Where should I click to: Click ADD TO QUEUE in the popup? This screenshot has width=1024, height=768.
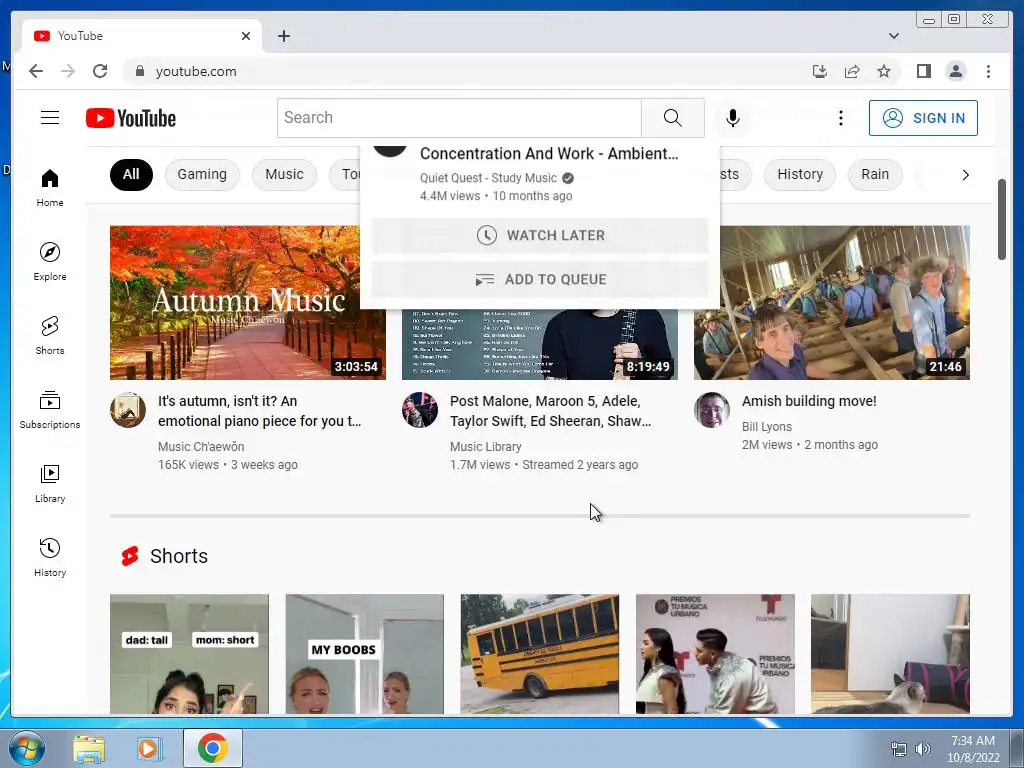point(540,280)
